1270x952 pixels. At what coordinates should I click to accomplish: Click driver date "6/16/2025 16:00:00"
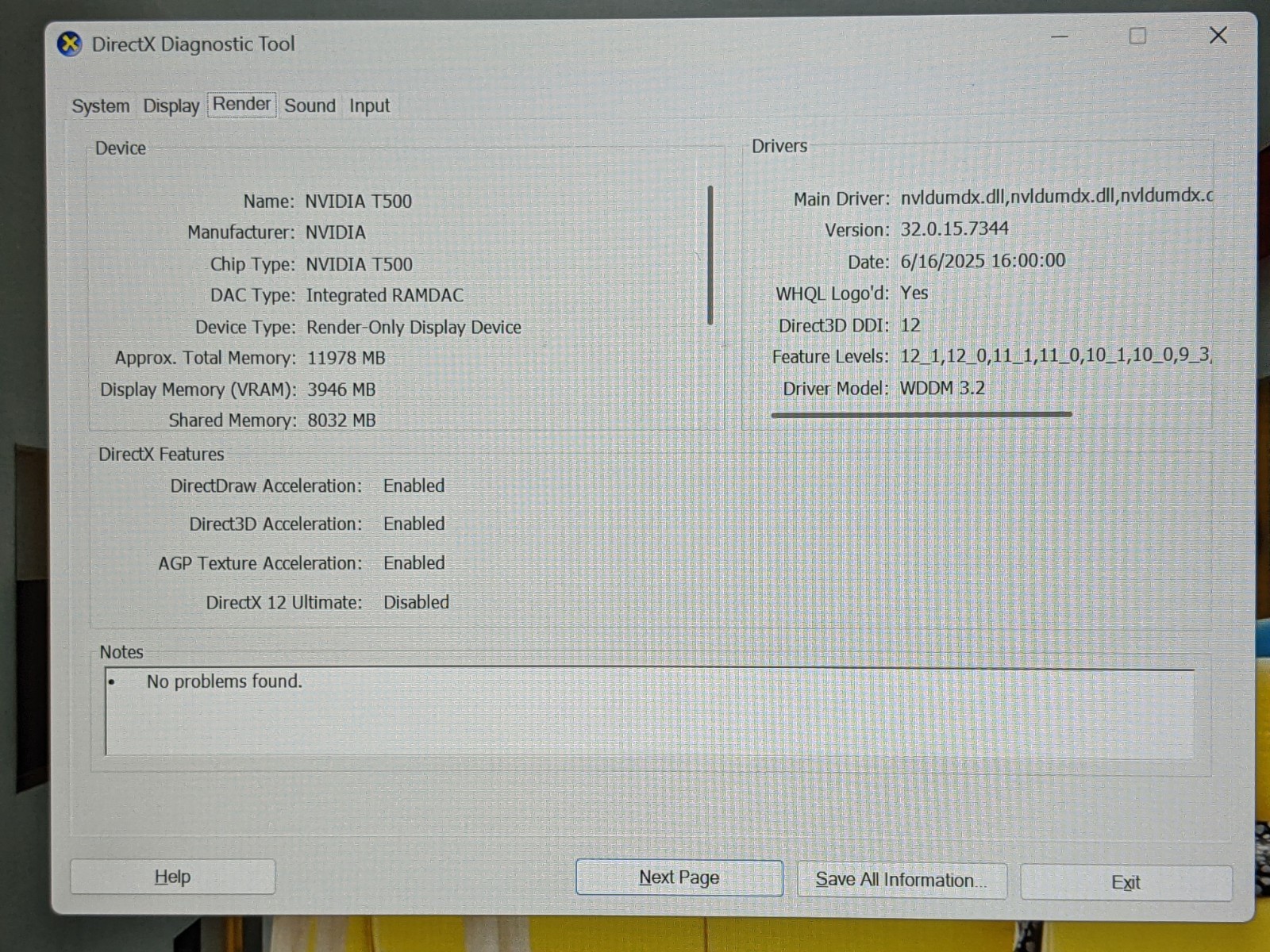click(x=983, y=261)
